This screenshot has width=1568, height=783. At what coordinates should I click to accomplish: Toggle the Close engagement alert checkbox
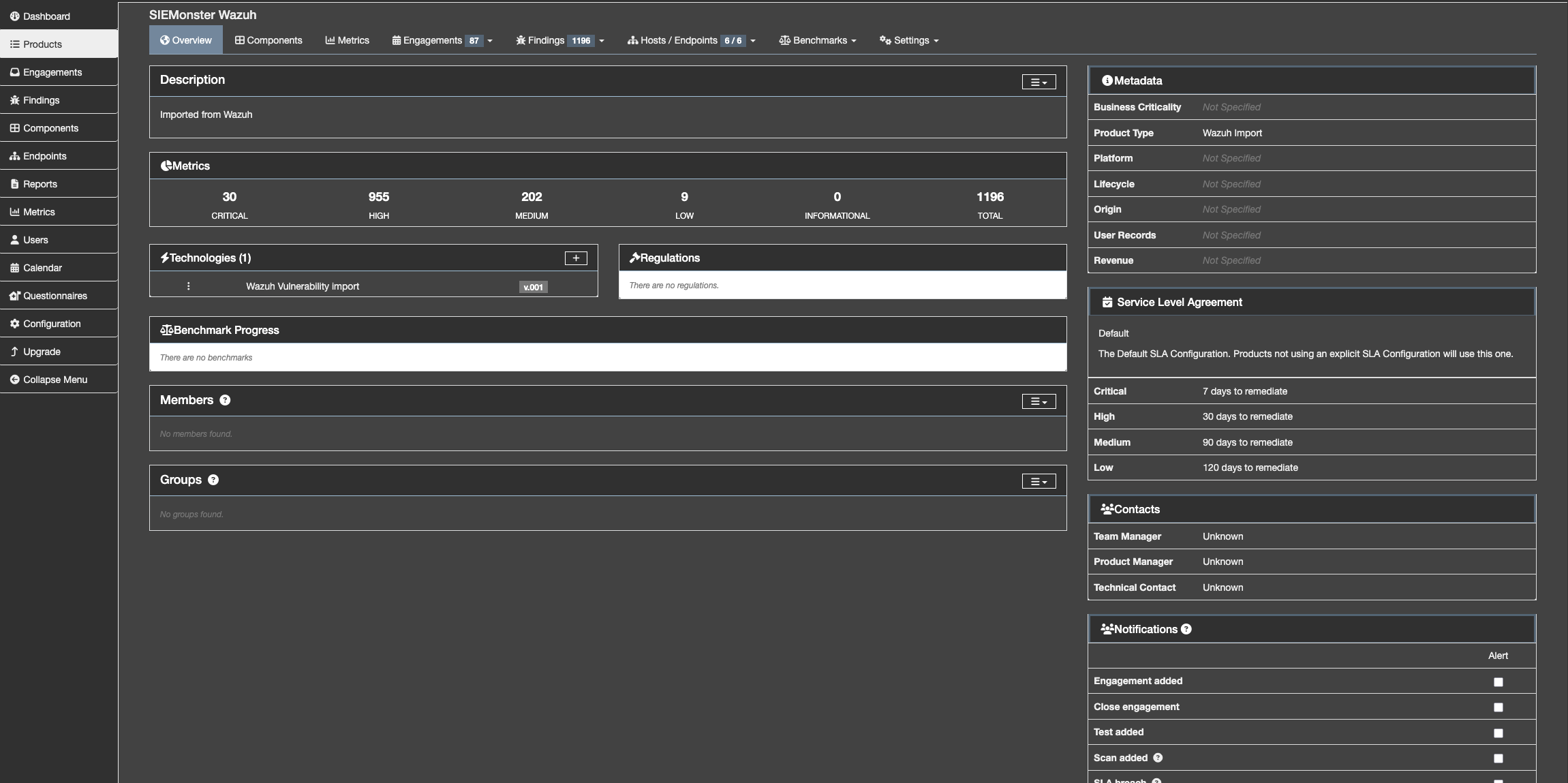[1498, 707]
